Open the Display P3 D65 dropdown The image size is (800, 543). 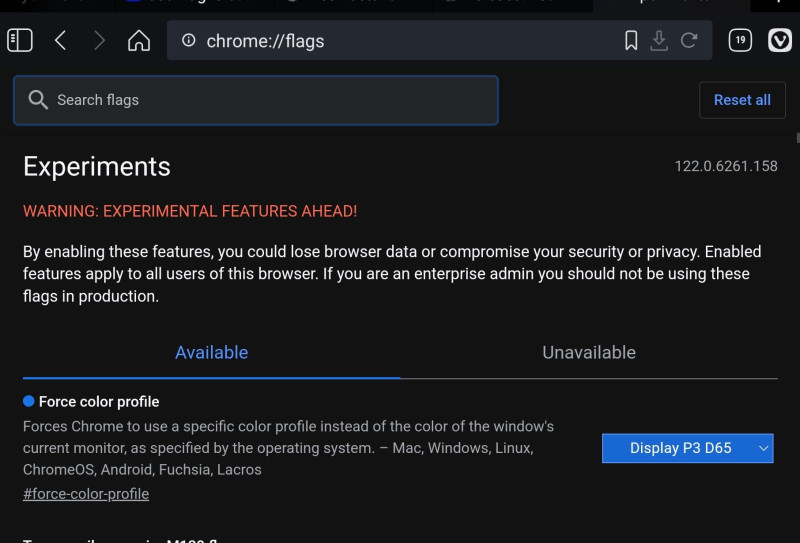687,448
